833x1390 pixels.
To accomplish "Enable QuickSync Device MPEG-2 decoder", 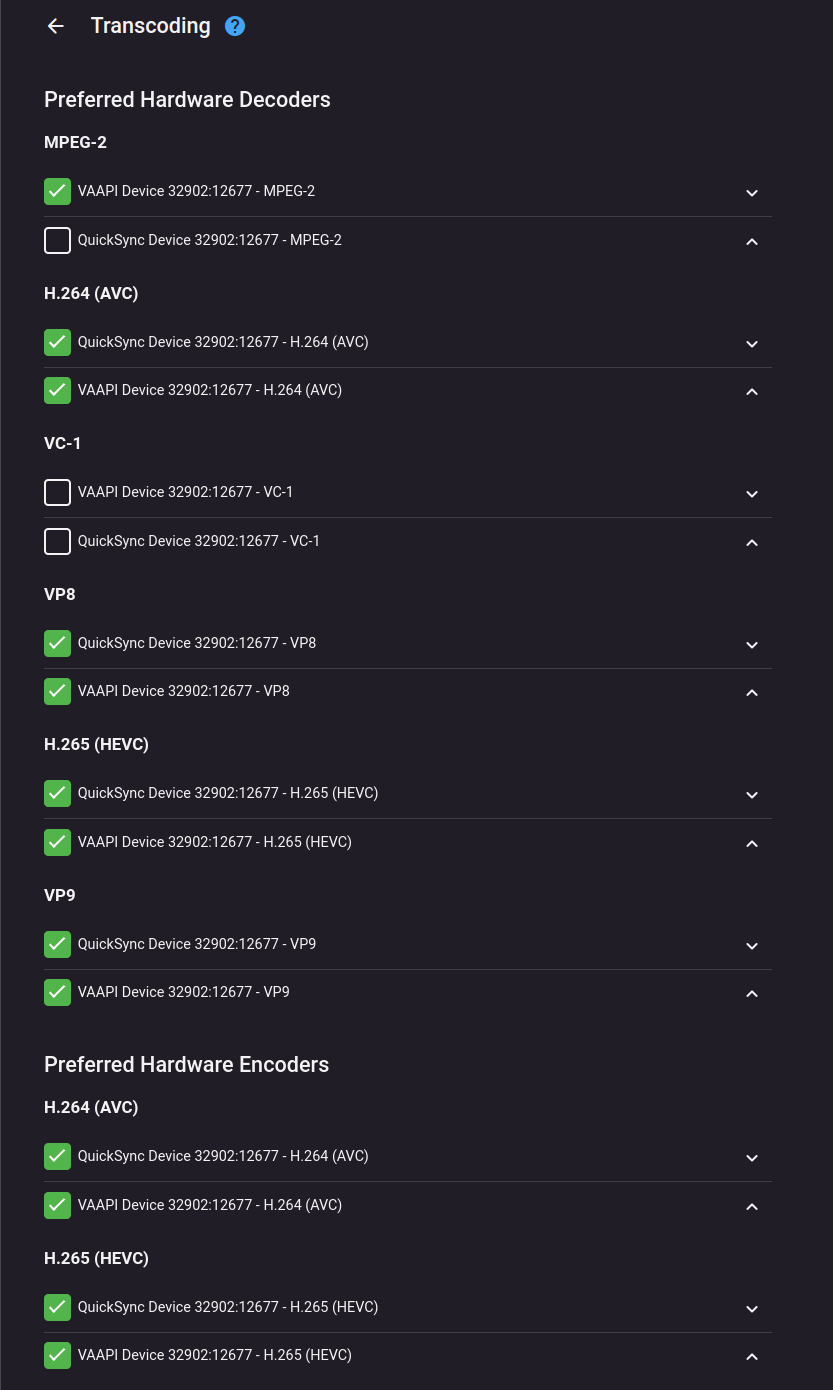I will tap(57, 240).
